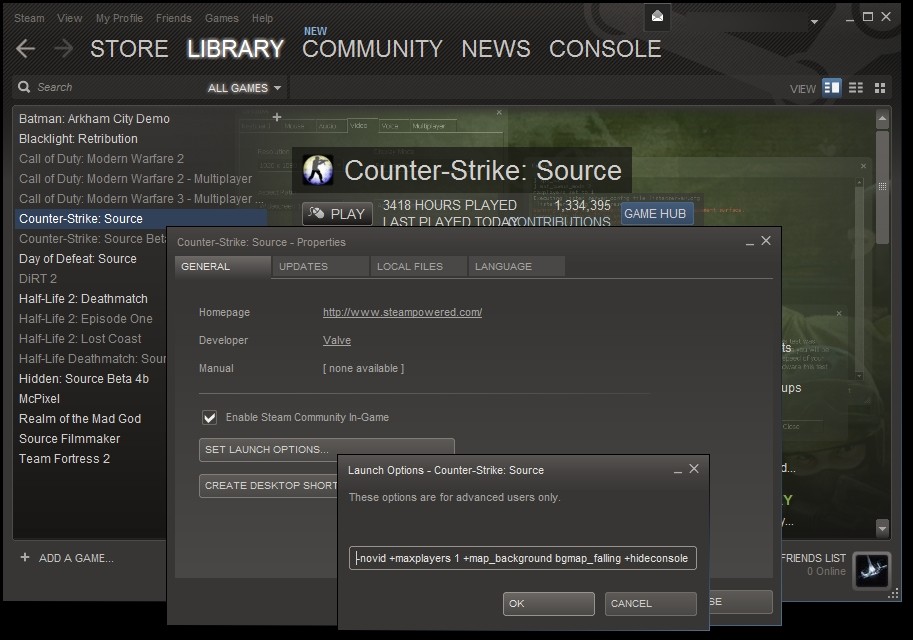Screen dimensions: 913x640
Task: Enable Steam Community In-Game
Action: click(x=210, y=417)
